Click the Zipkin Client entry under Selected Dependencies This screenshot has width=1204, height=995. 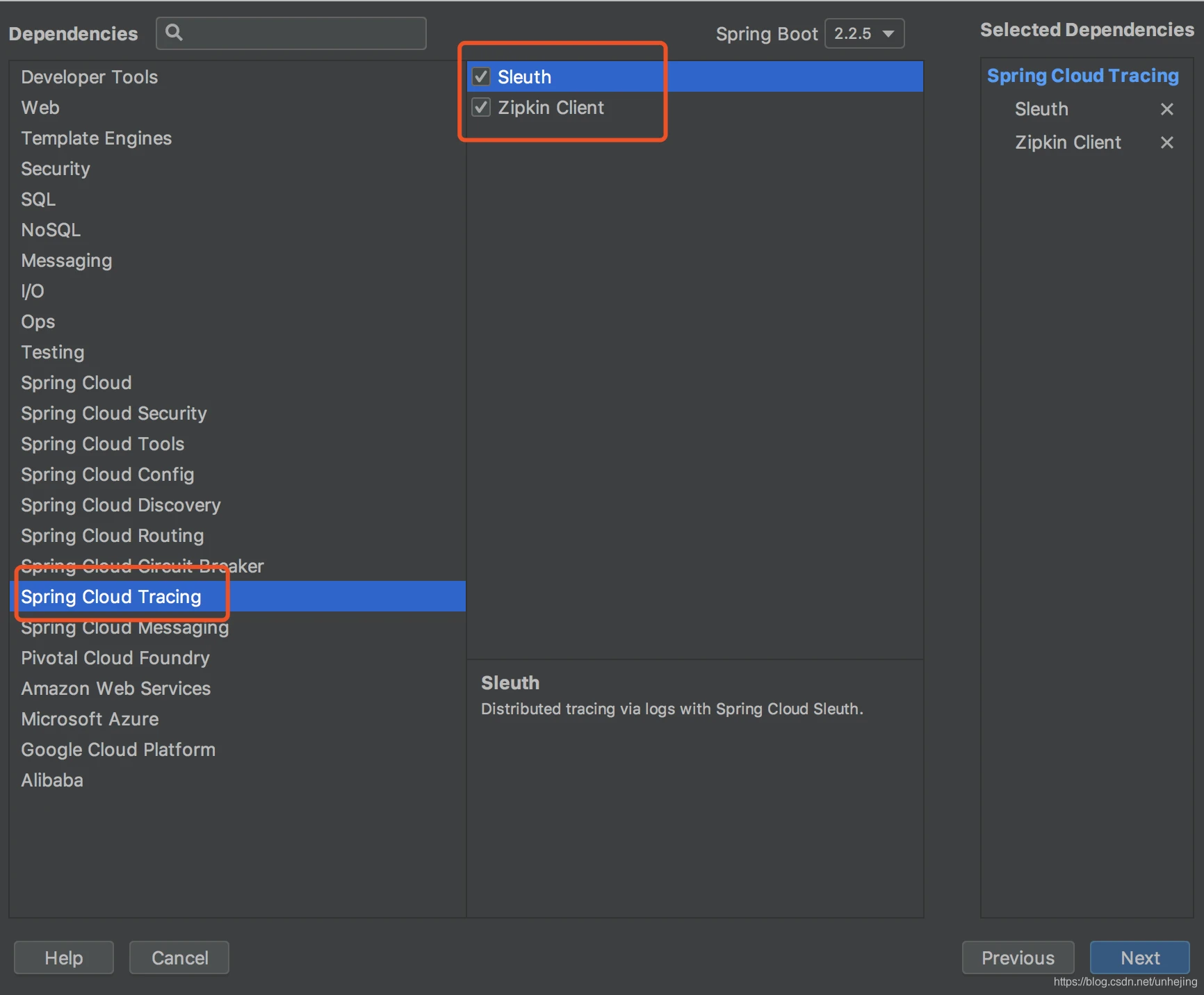click(x=1068, y=142)
